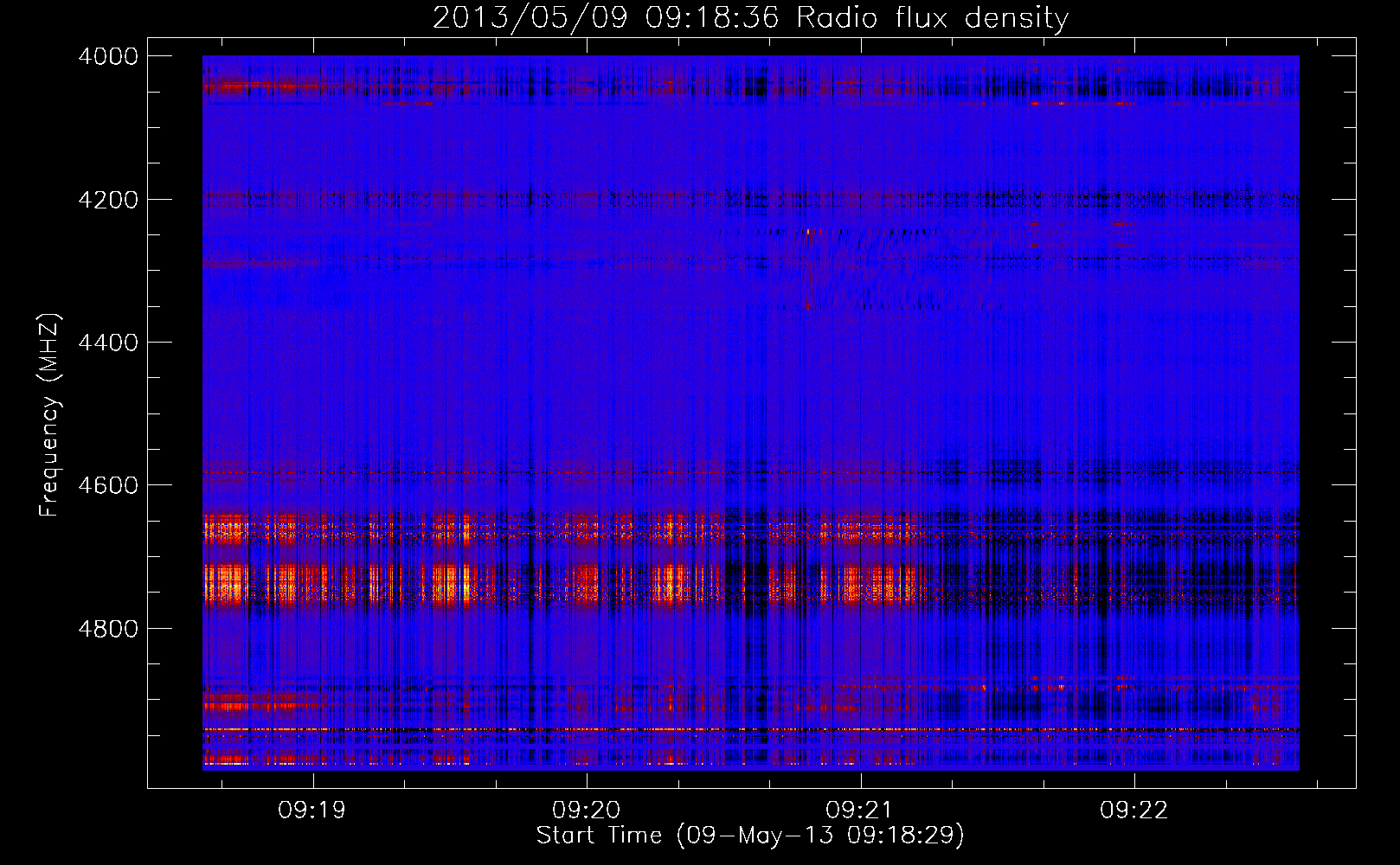The width and height of the screenshot is (1400, 865).
Task: Select the 4600 frequency tick label
Action: pyautogui.click(x=108, y=485)
